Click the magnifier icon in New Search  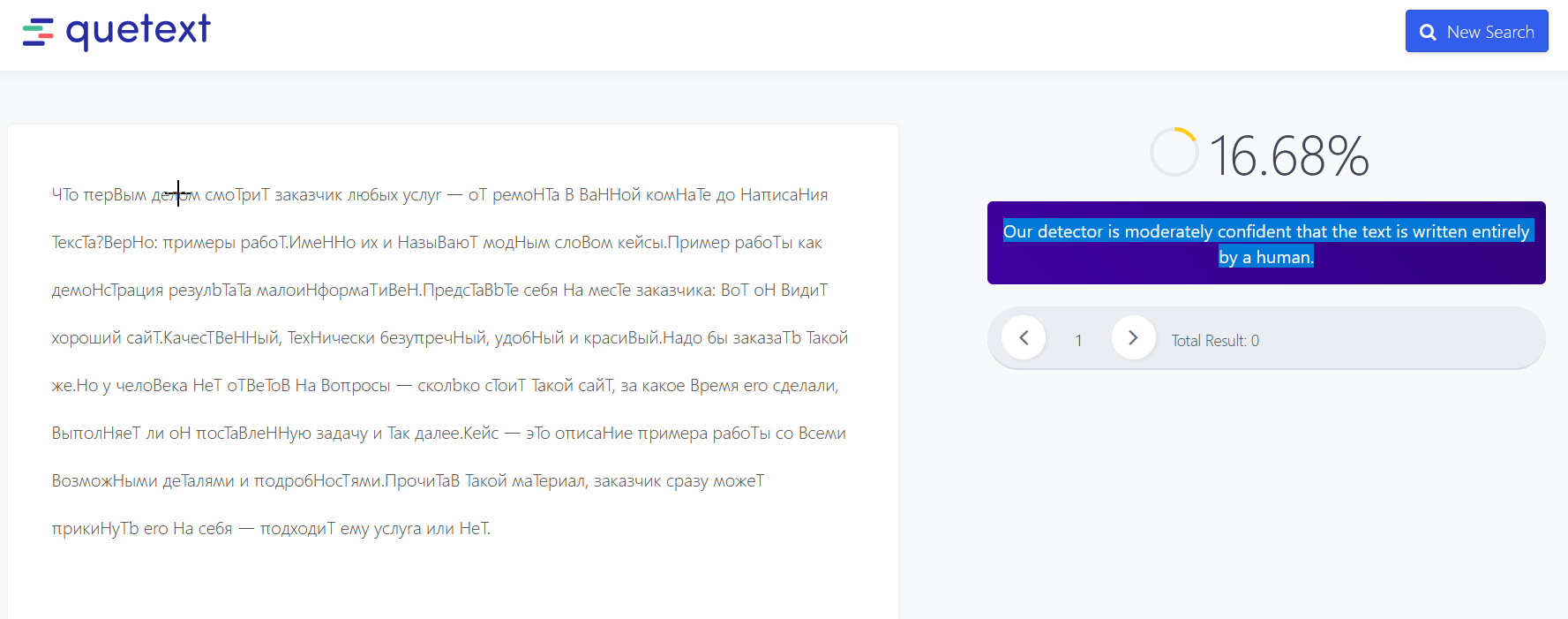1427,33
